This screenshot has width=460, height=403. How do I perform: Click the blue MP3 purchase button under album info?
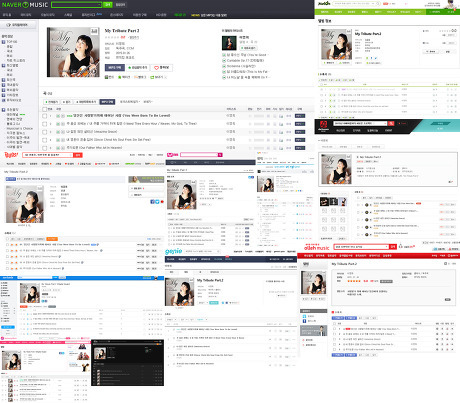[115, 67]
